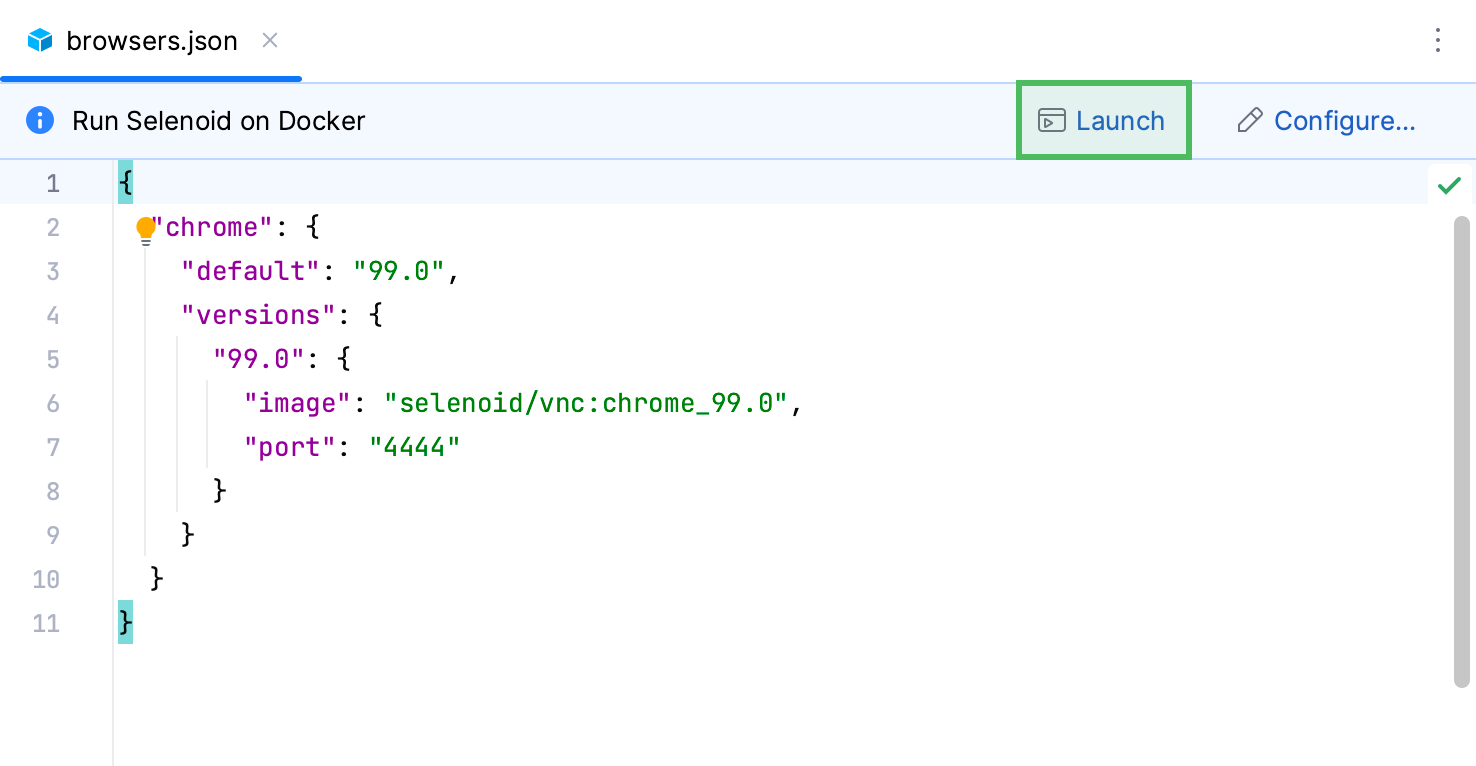Click the highlighted opening brace on line 1

click(125, 182)
